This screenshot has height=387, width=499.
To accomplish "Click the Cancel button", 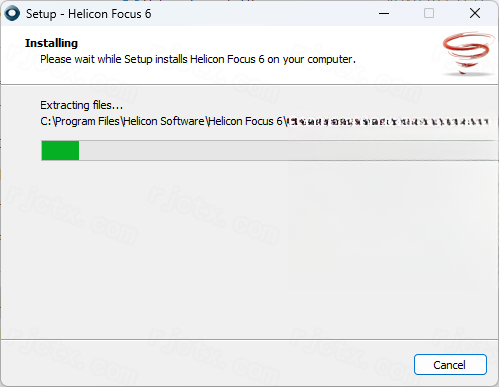I will coord(450,365).
